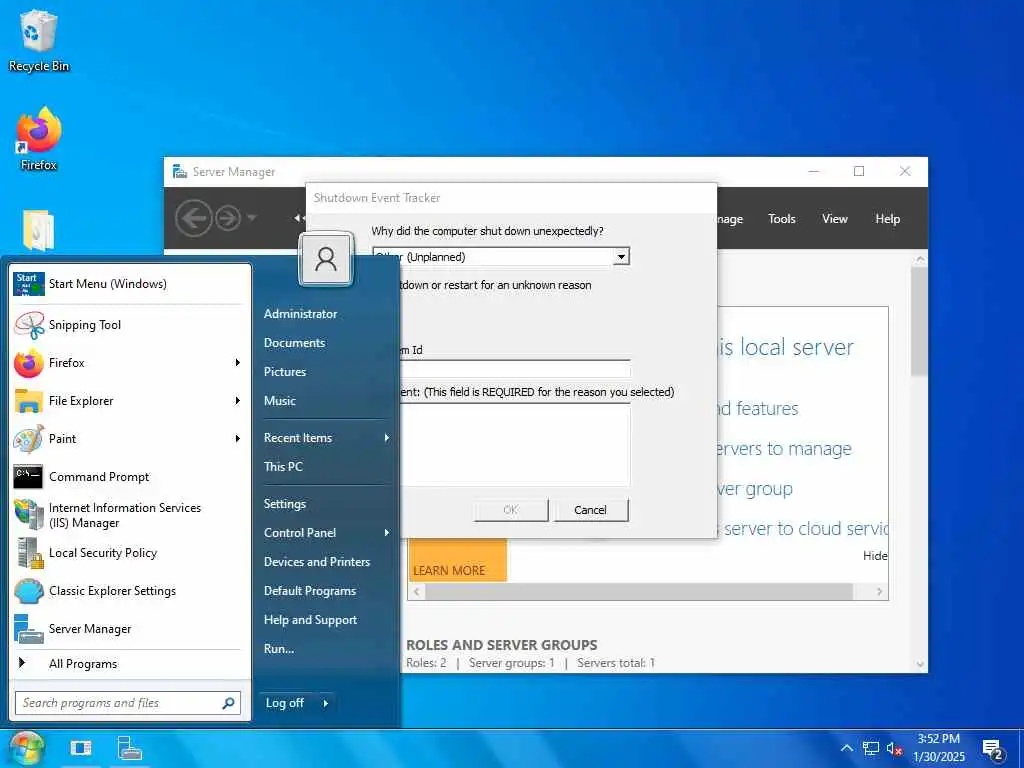Click the OK button in Shutdown Event Tracker
The image size is (1024, 768).
(x=511, y=510)
